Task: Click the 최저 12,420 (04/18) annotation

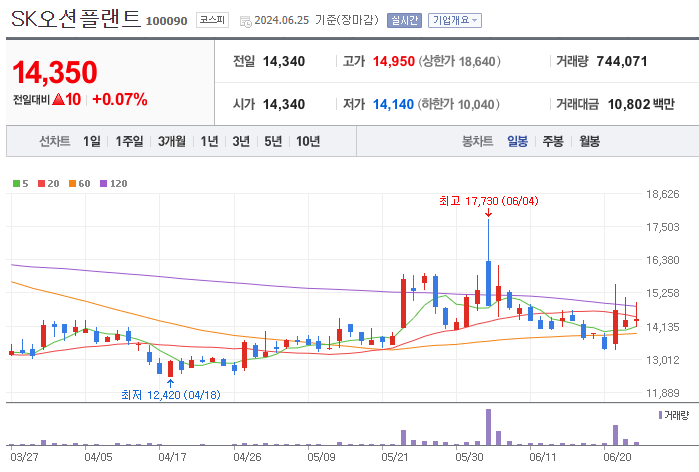Action: [171, 395]
